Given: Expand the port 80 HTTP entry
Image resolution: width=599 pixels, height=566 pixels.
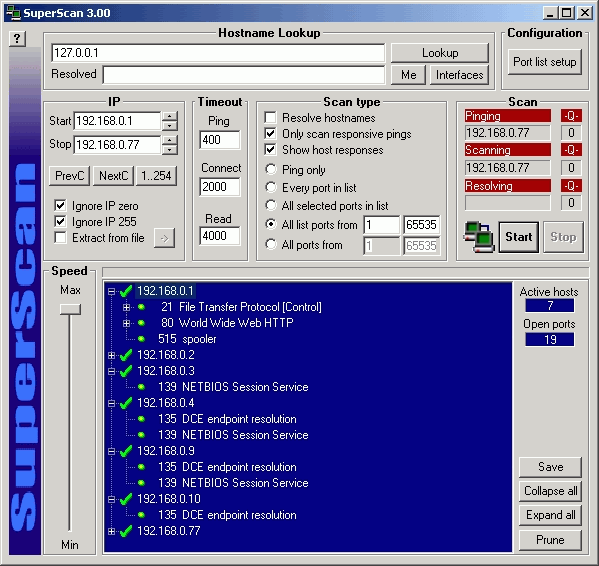Looking at the screenshot, I should coord(126,323).
